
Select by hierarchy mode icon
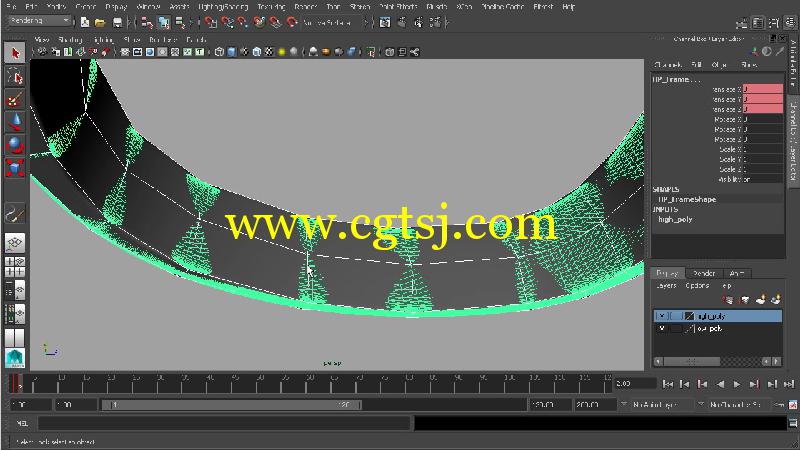tap(147, 22)
